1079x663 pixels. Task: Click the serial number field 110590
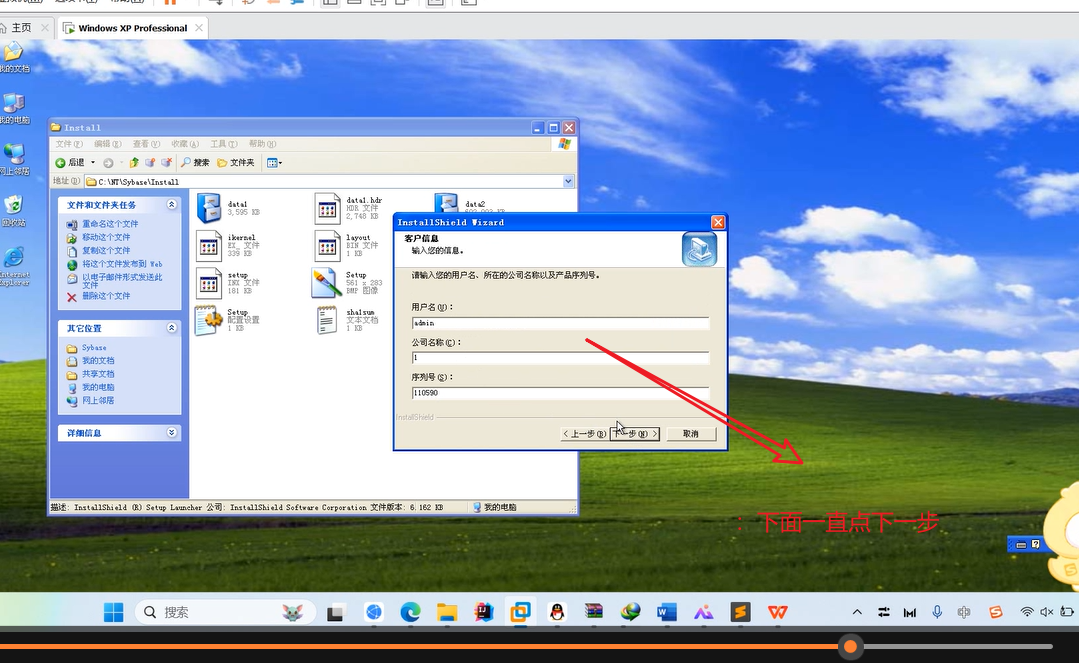click(559, 392)
